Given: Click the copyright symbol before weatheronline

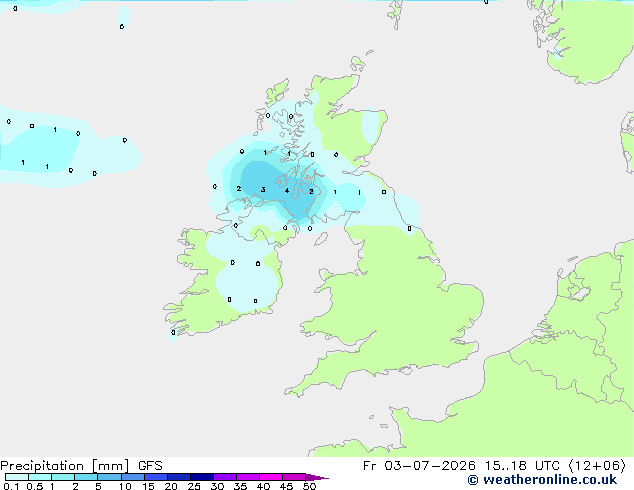Looking at the screenshot, I should click(473, 480).
